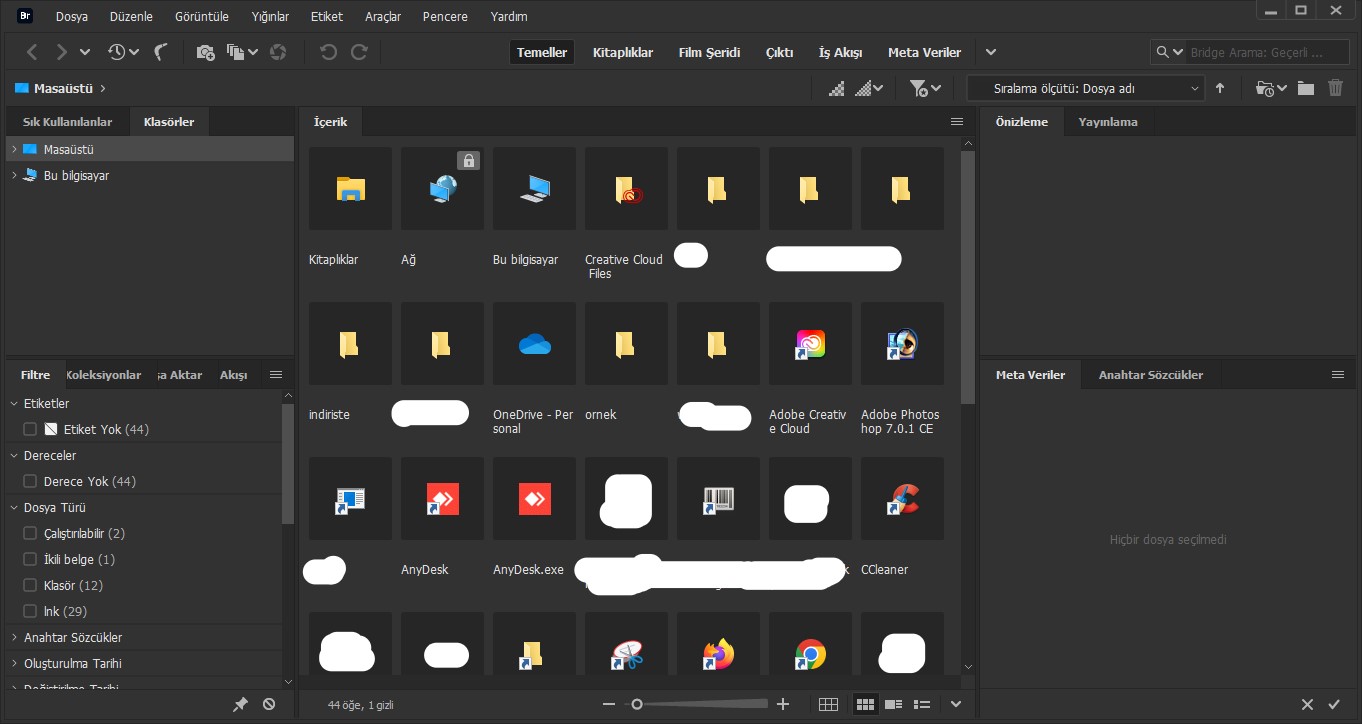Check the Derece Yok (44) filter
Screen dimensions: 1362x724
(x=30, y=481)
